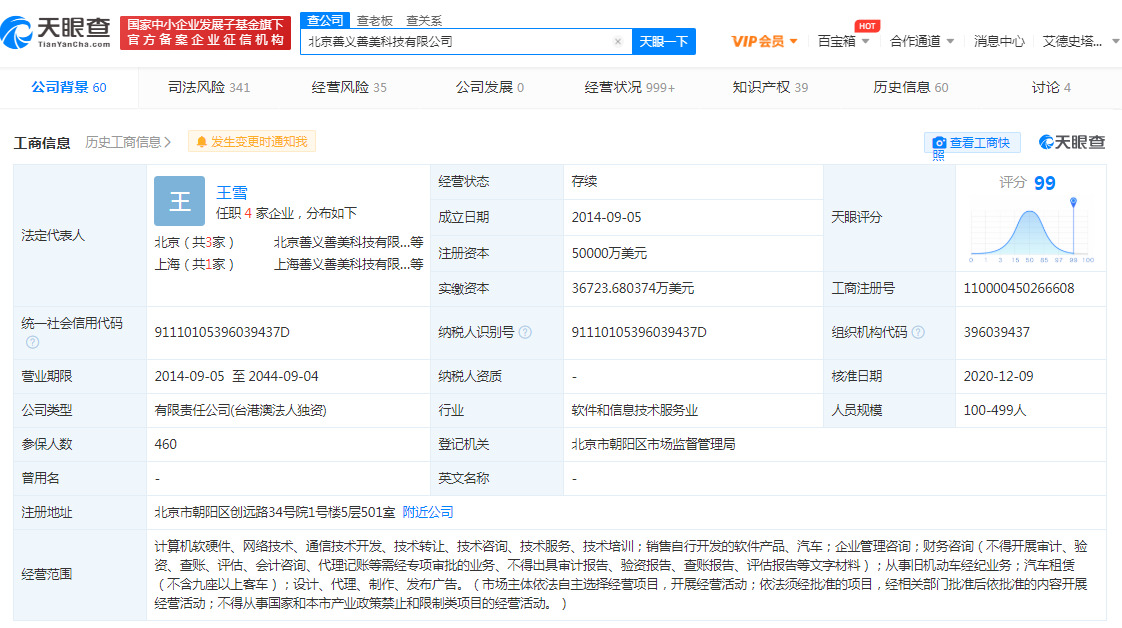This screenshot has width=1122, height=628.
Task: Click the 天眼评分 distribution chart
Action: [1030, 230]
